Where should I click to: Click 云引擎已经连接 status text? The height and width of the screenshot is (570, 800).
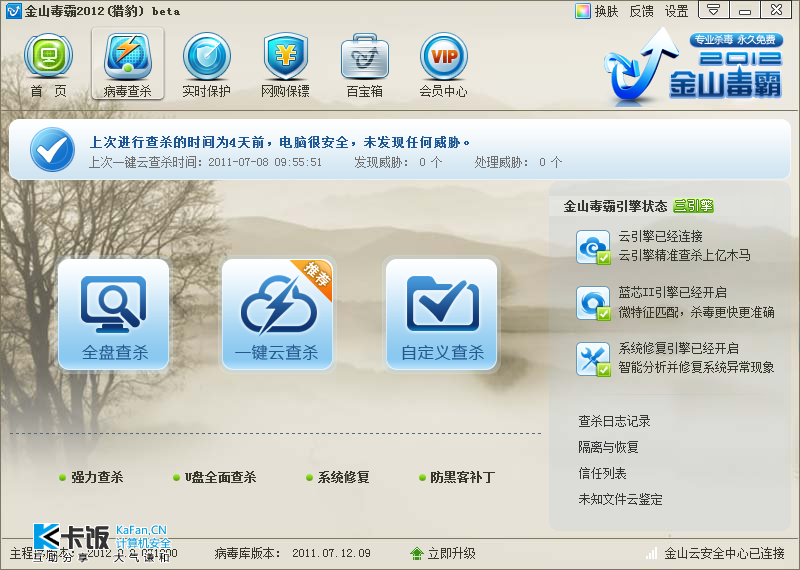(661, 236)
